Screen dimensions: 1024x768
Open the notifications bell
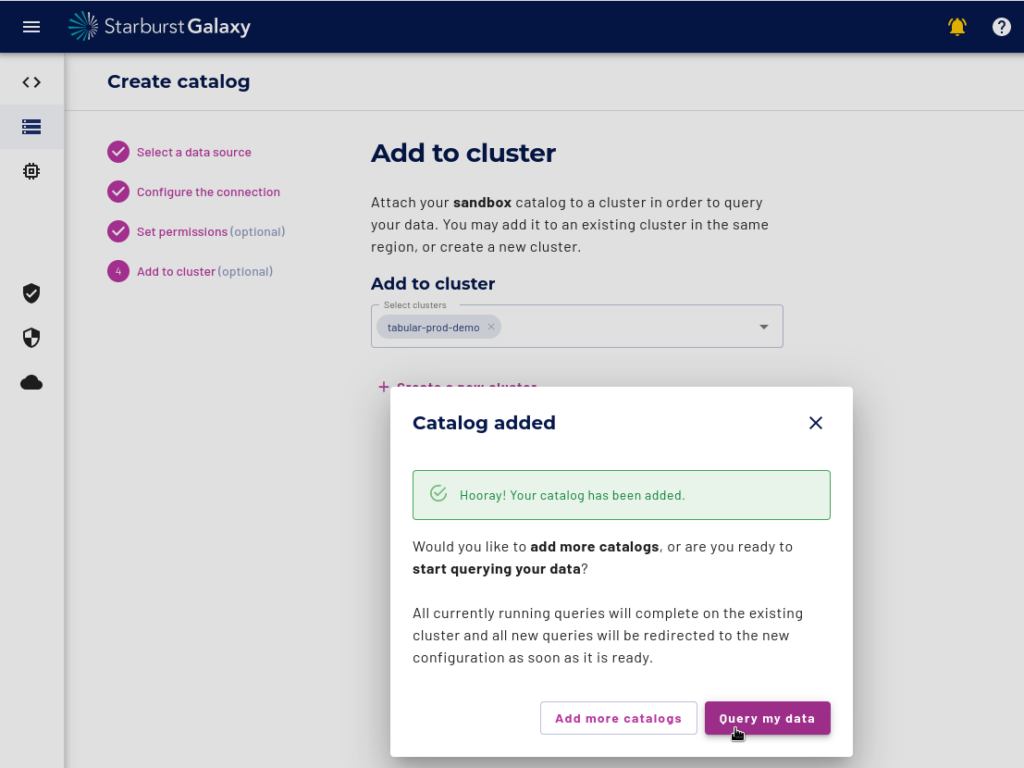pyautogui.click(x=957, y=27)
